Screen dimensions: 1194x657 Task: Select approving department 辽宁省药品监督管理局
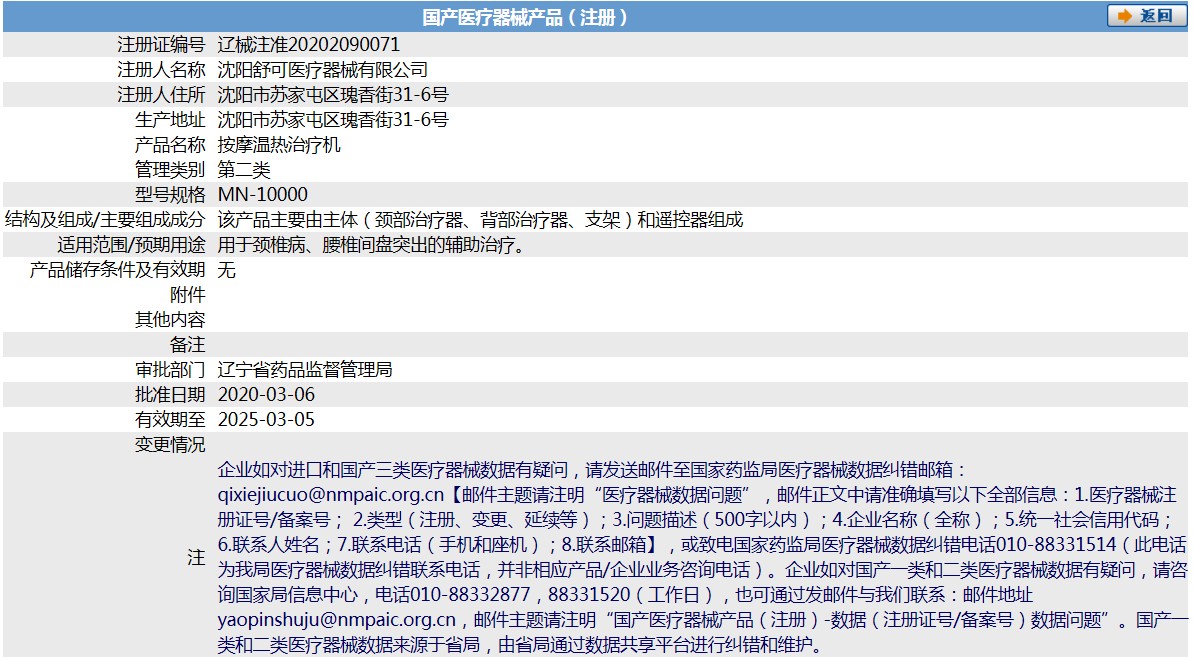coord(305,370)
